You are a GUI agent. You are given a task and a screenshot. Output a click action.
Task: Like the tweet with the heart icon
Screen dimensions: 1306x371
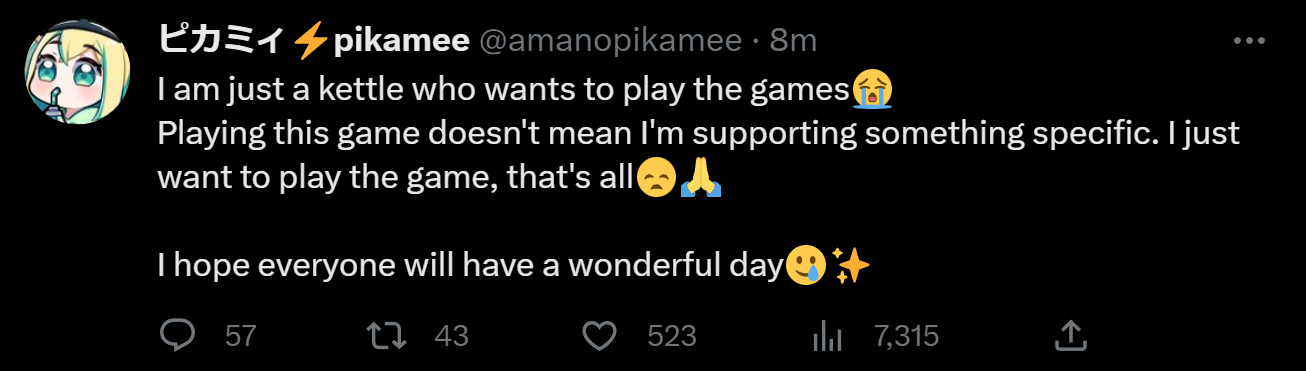(x=599, y=336)
